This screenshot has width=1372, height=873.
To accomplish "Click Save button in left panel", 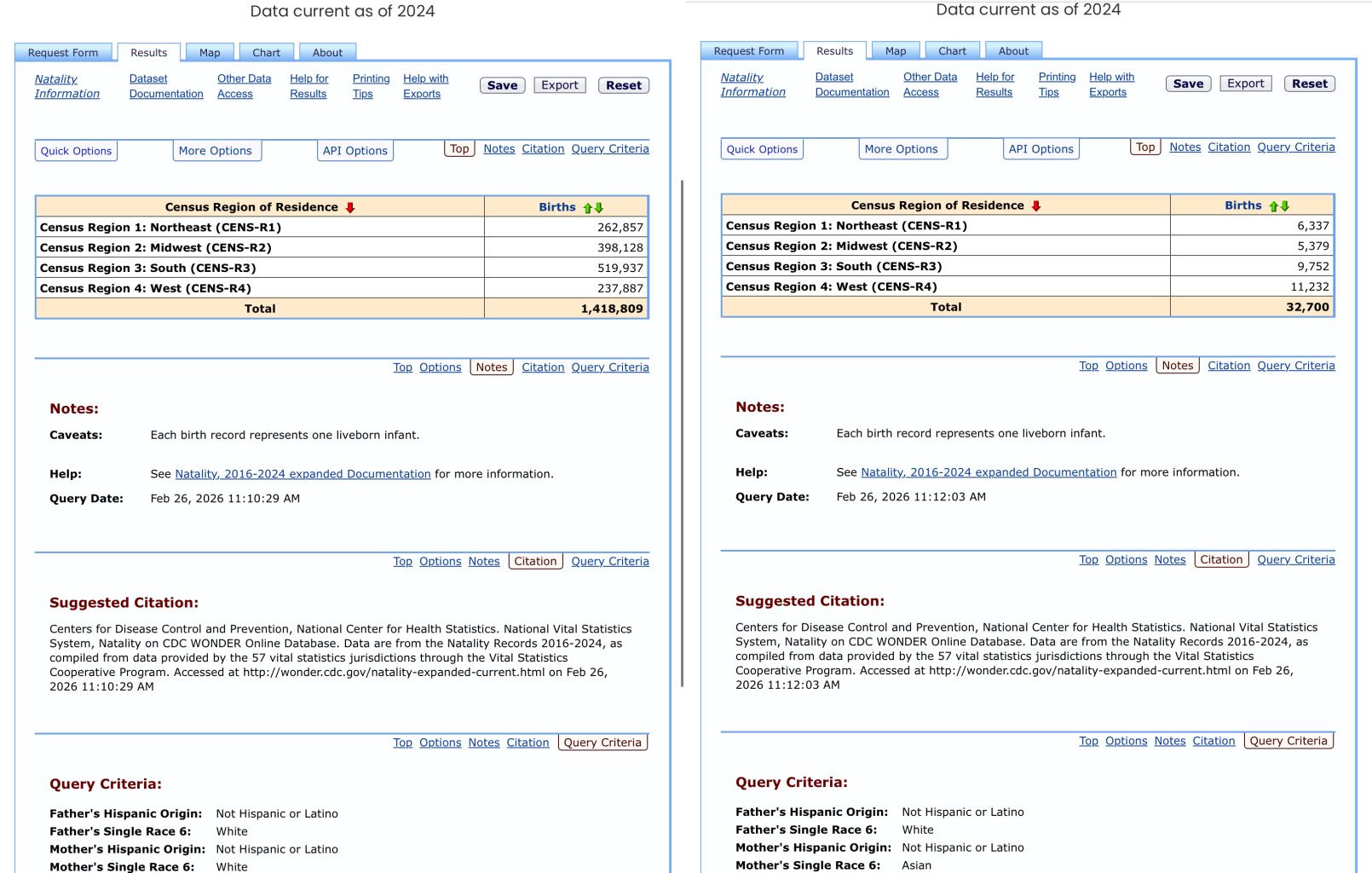I will 503,85.
